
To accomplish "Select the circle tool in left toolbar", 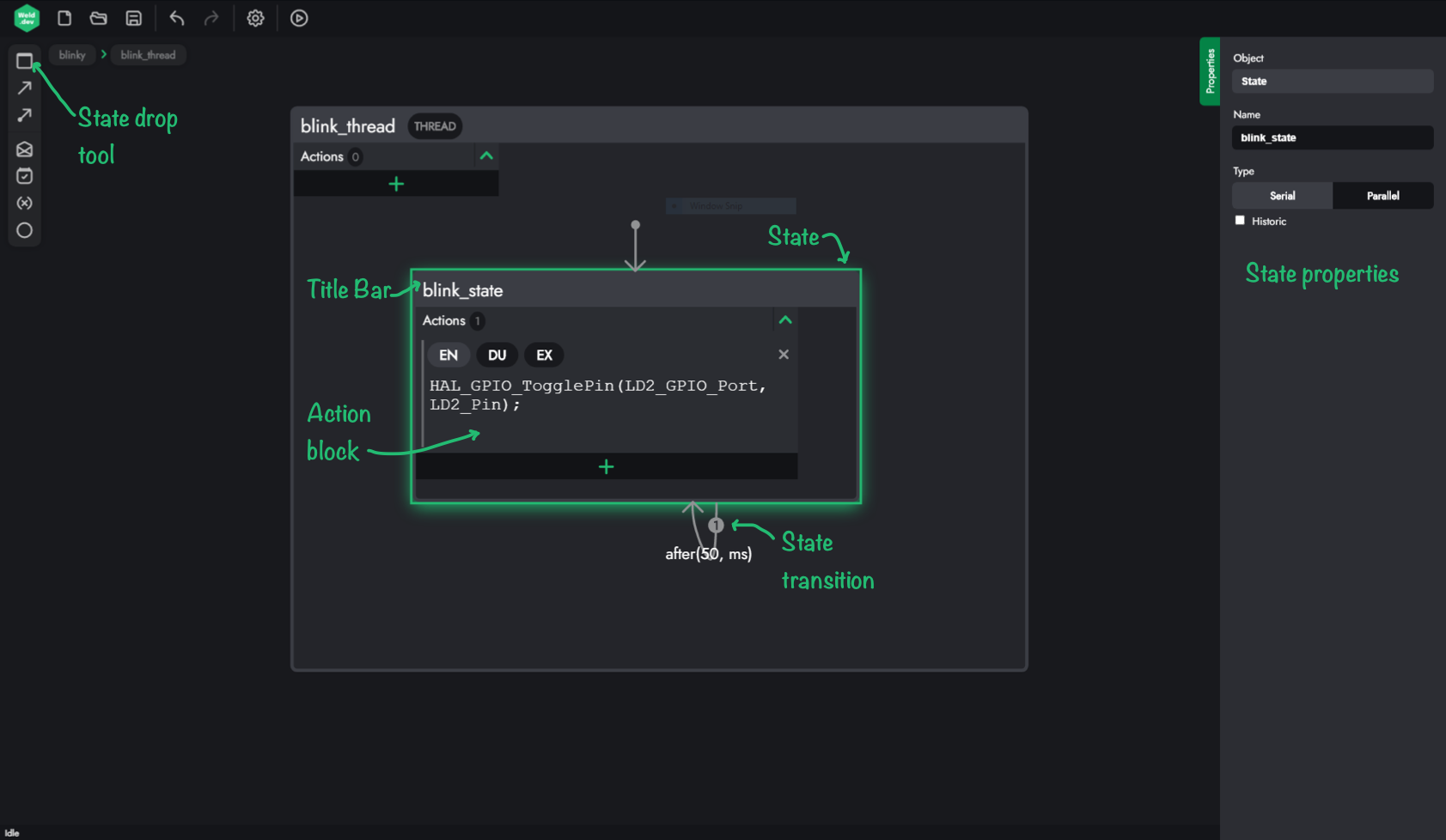I will click(24, 230).
